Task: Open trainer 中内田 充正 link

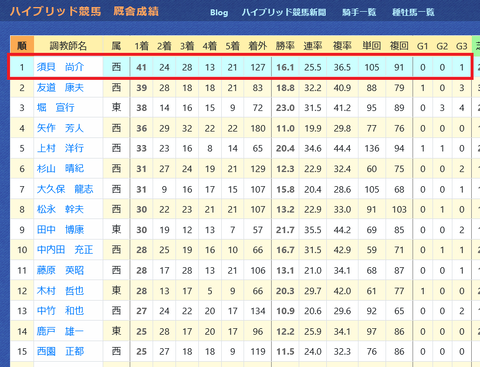Action: tap(65, 250)
